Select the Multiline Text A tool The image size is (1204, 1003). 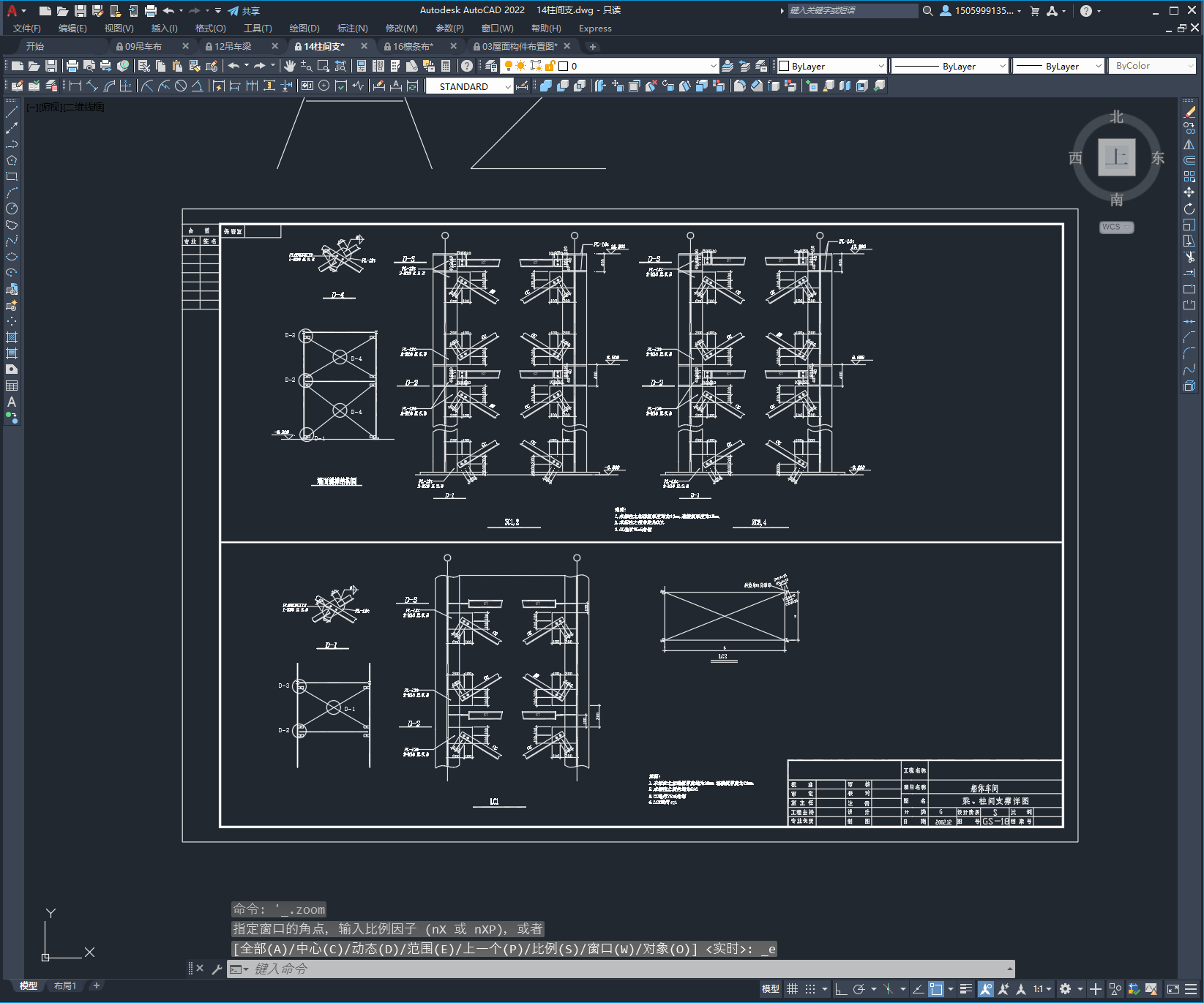click(12, 402)
